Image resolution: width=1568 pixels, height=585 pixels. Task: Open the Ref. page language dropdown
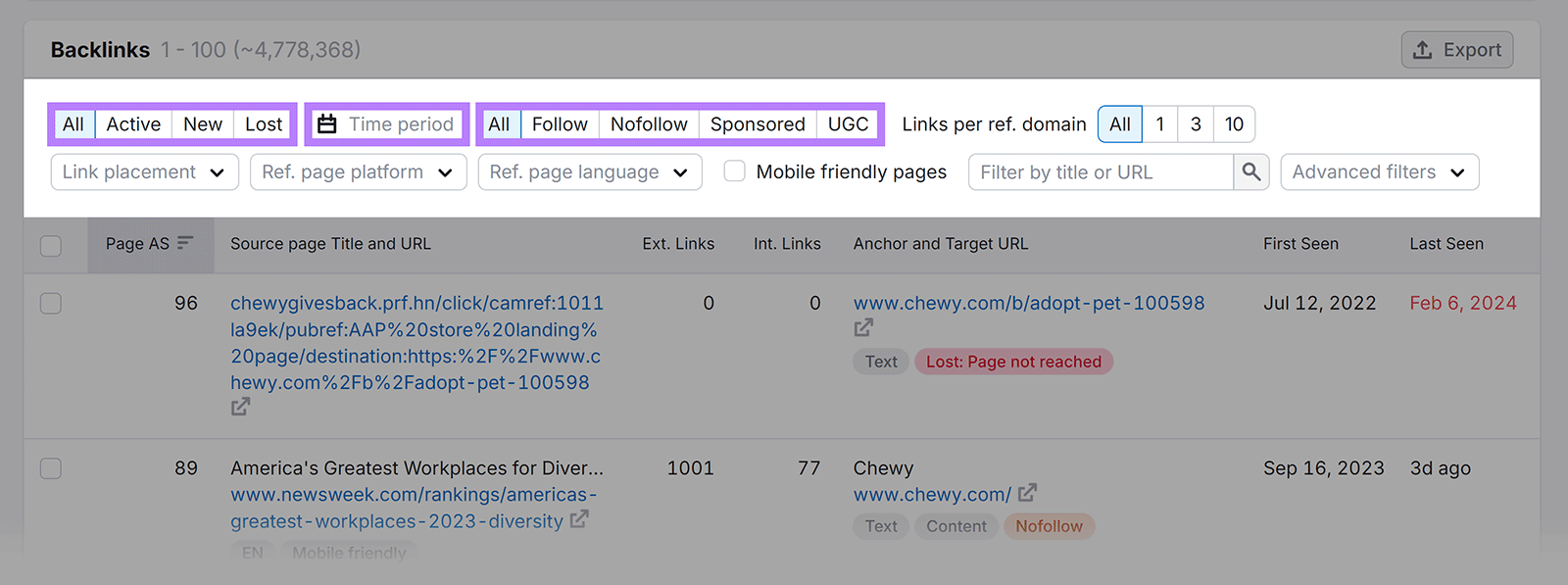589,172
